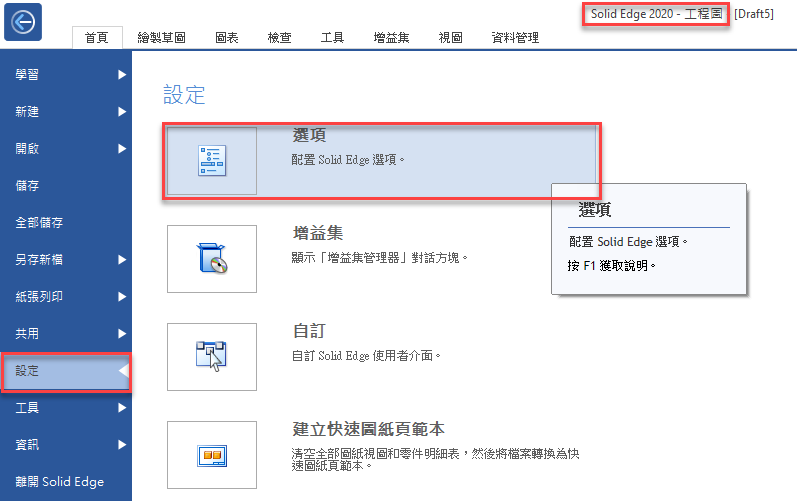Open the 資訊 sidebar menu

coord(66,445)
